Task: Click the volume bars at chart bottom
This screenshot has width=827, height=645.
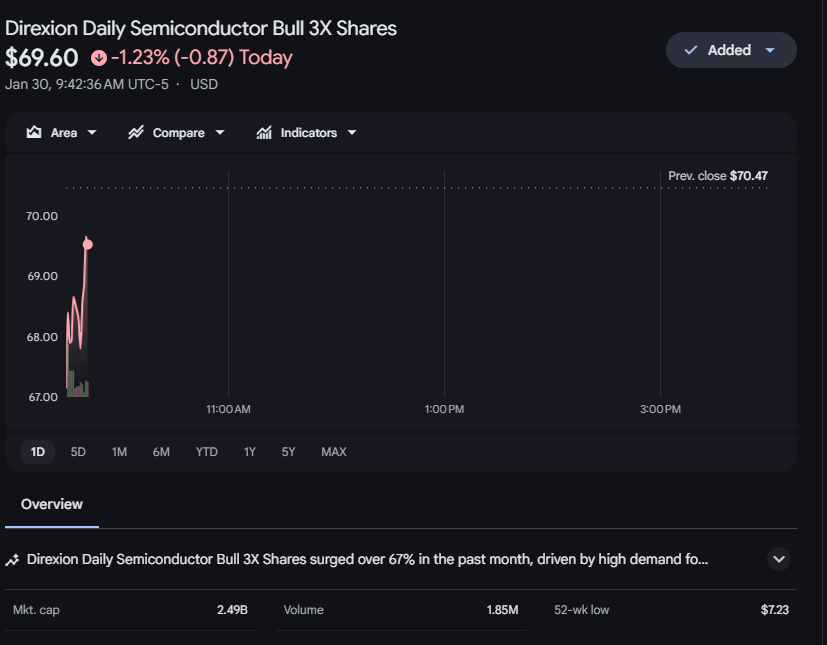Action: point(78,384)
